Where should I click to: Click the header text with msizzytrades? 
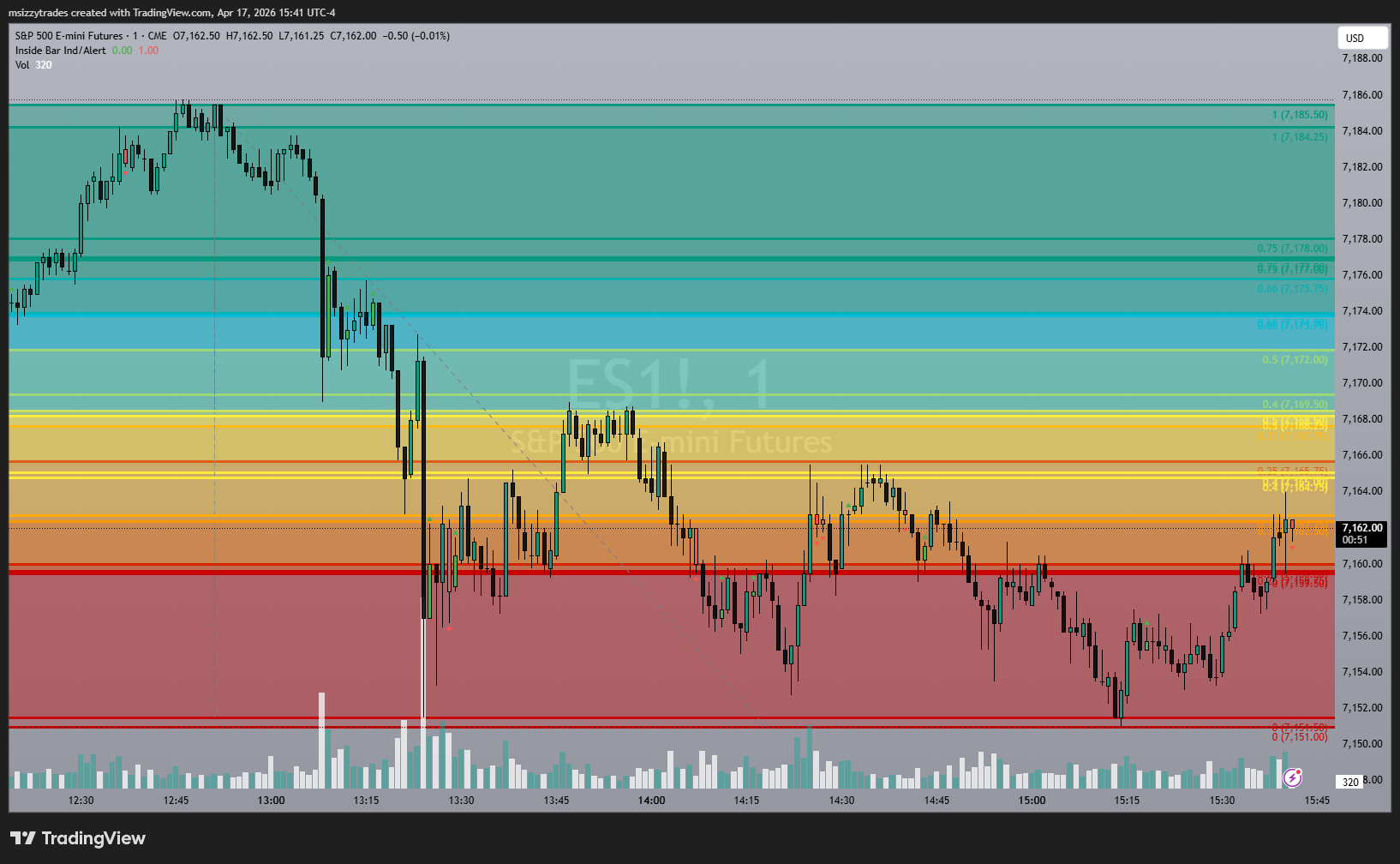[172, 13]
